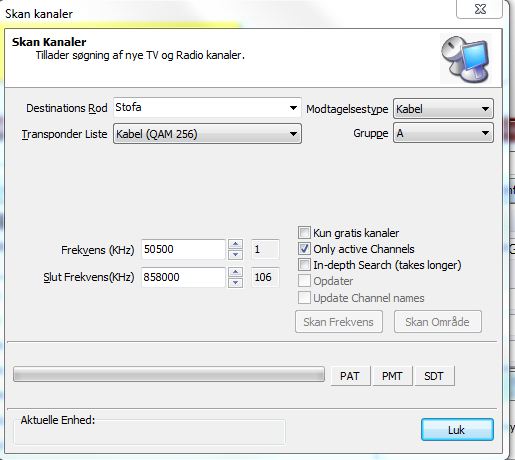Close the Skan kanaler window
Screen dimensions: 515x460
click(x=480, y=9)
